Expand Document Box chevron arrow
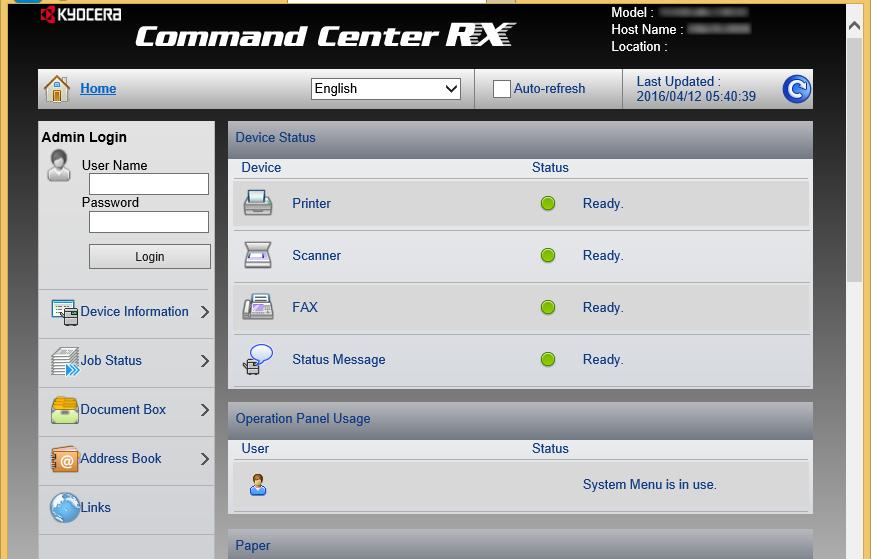The height and width of the screenshot is (559, 871). 205,410
